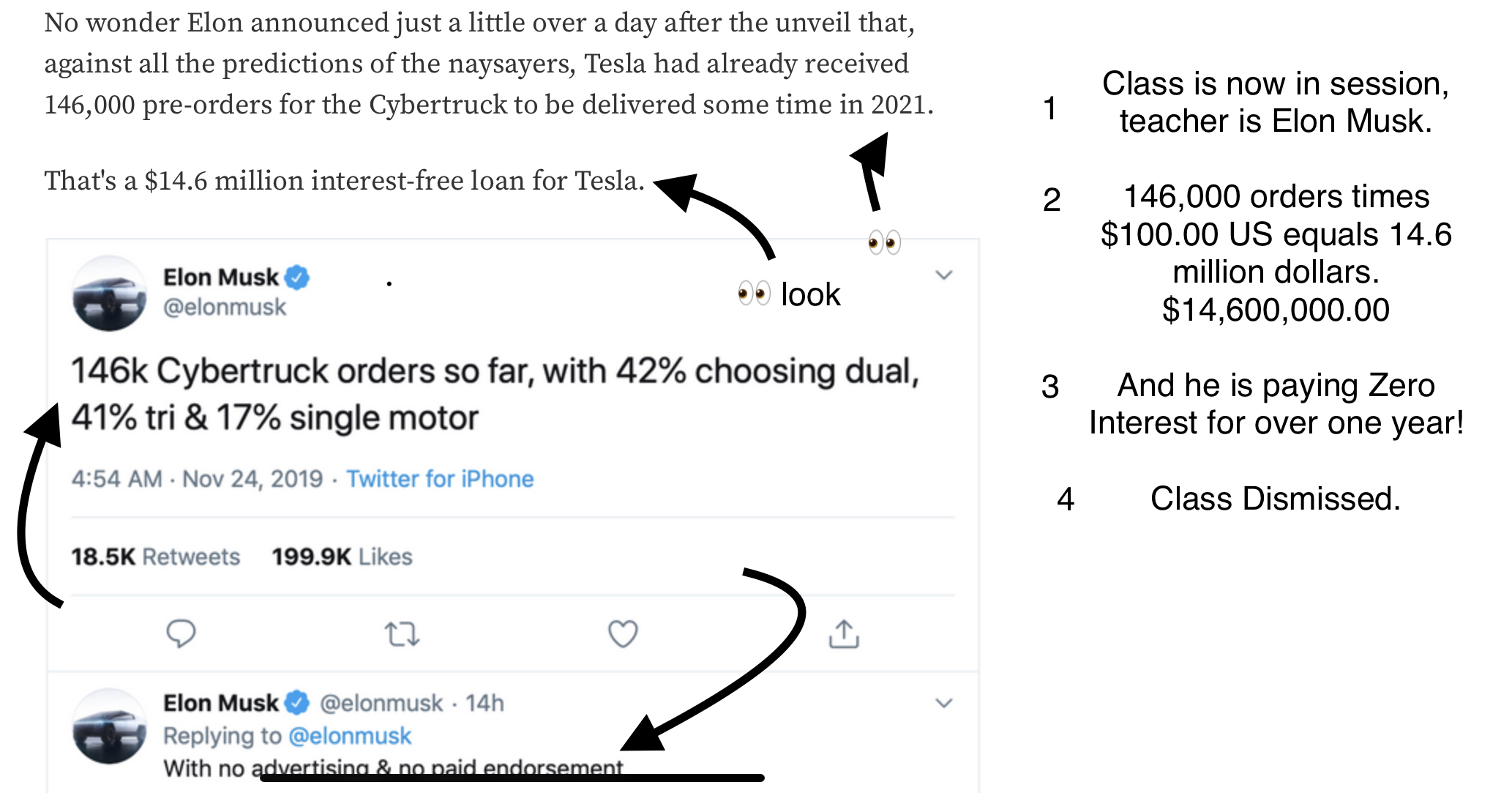Viewport: 1512px width, 793px height.
Task: View the 199.9K Likes list
Action: pos(342,556)
